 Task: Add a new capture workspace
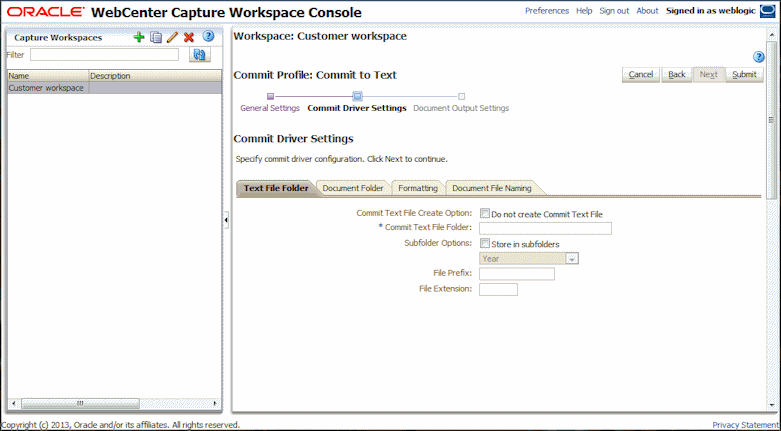[x=139, y=37]
